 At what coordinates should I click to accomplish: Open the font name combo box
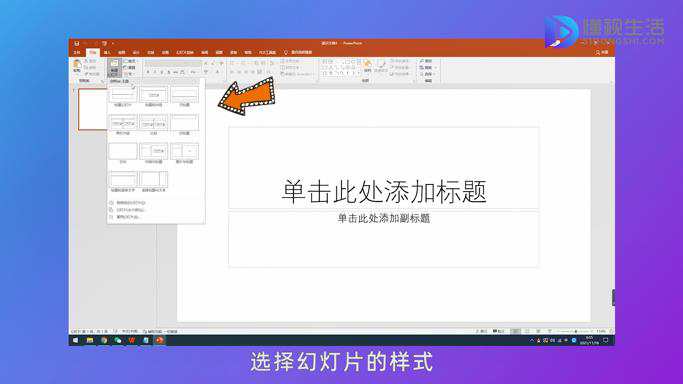[x=174, y=64]
